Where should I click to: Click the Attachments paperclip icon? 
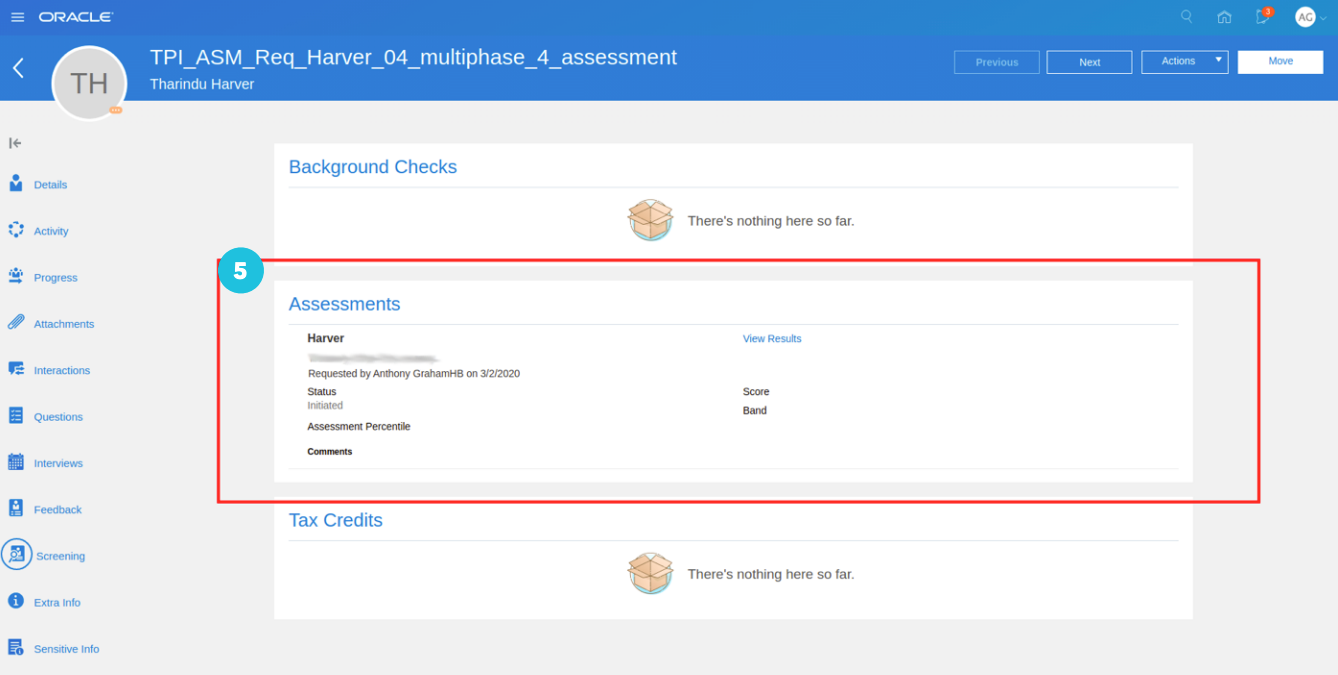[16, 323]
